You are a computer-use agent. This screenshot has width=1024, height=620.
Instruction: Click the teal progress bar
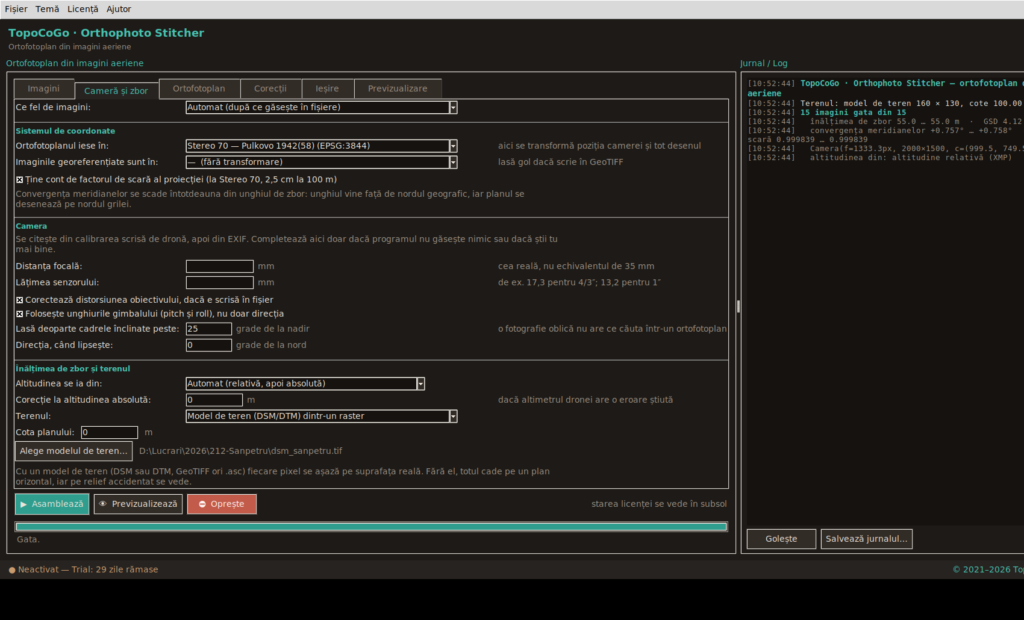[371, 527]
